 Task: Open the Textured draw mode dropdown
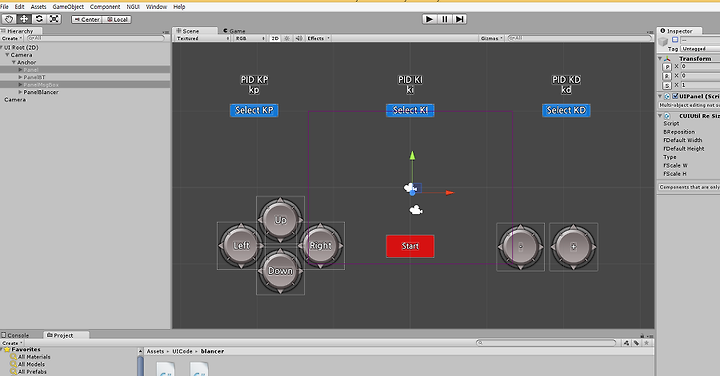click(x=203, y=39)
